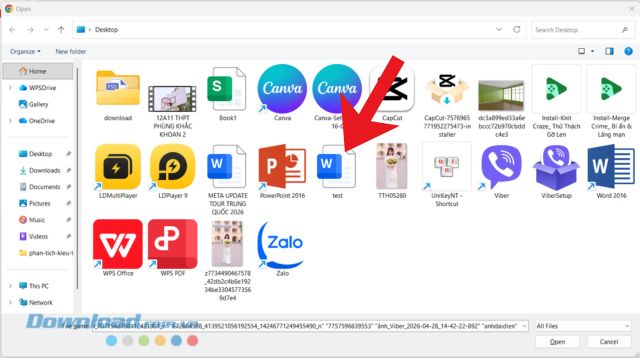This screenshot has width=640, height=360.
Task: Select the TTH05280 photo thumbnail
Action: 392,166
